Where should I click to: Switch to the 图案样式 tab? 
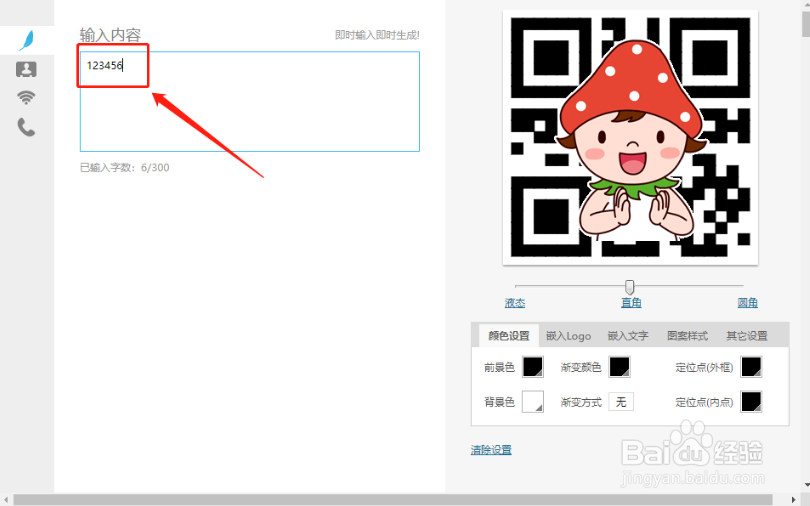[x=687, y=336]
